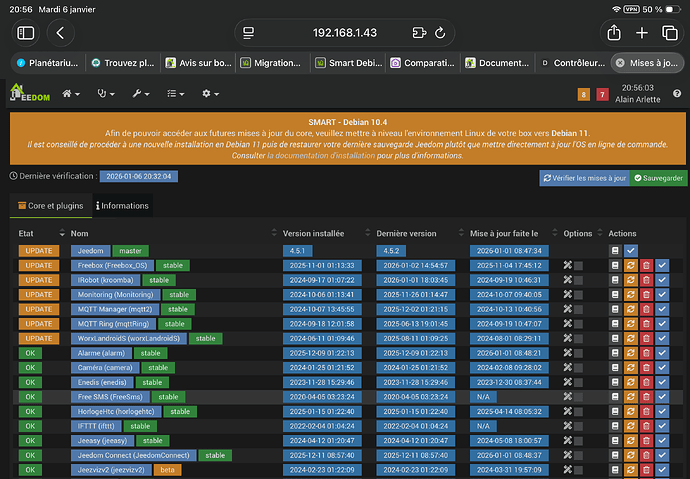
Task: Refresh the IRobot plugin with orange update icon
Action: point(631,280)
